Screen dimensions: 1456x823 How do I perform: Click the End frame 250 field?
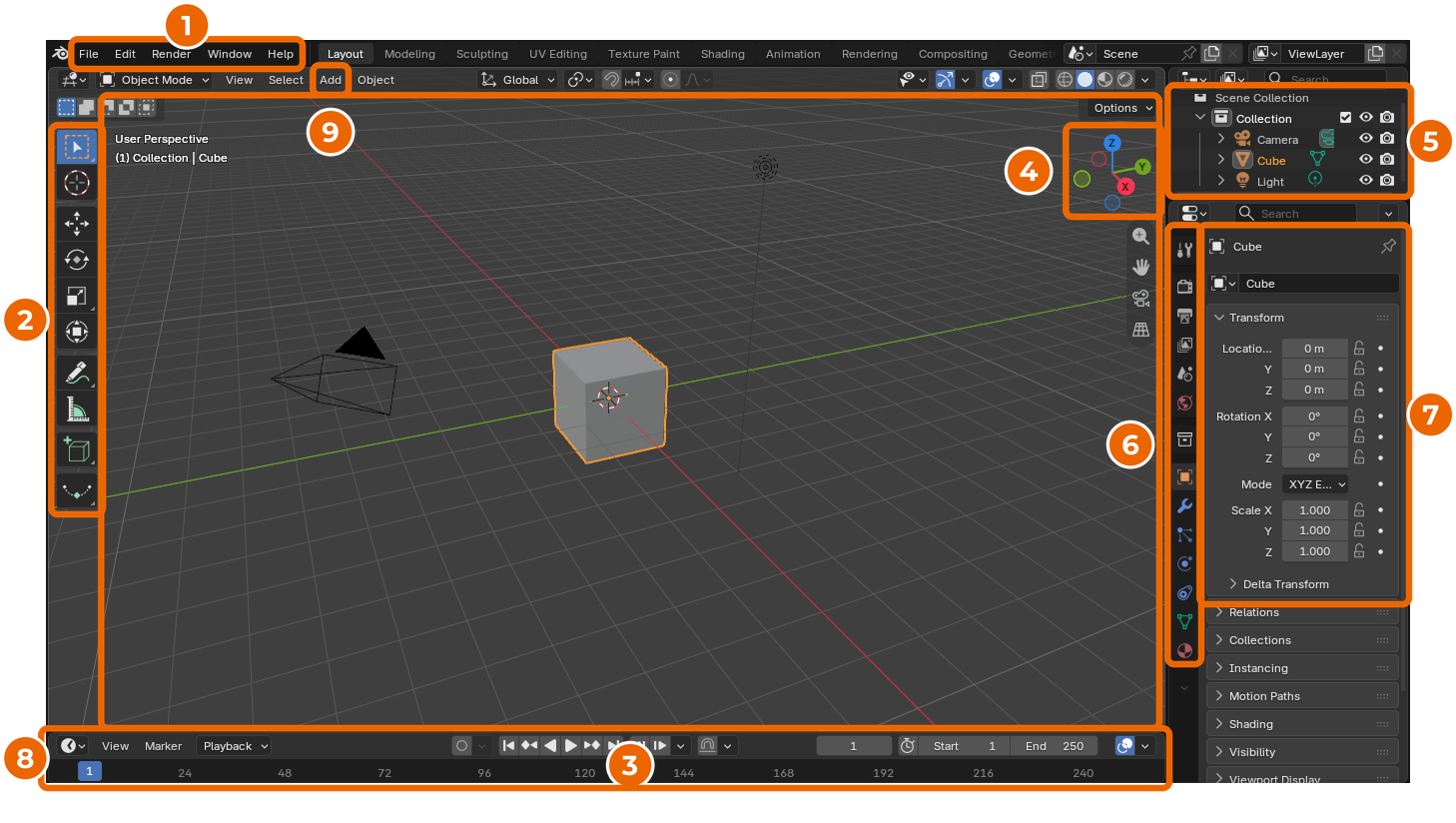[x=1054, y=746]
